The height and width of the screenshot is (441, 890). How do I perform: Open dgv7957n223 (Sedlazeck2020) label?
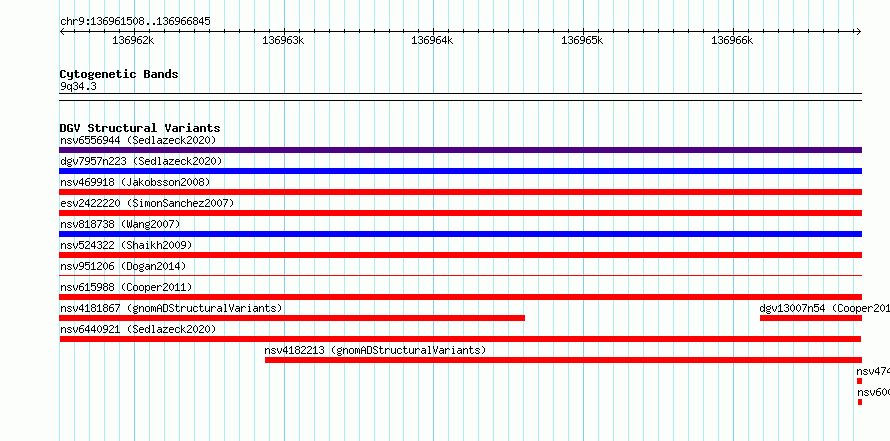[x=141, y=161]
